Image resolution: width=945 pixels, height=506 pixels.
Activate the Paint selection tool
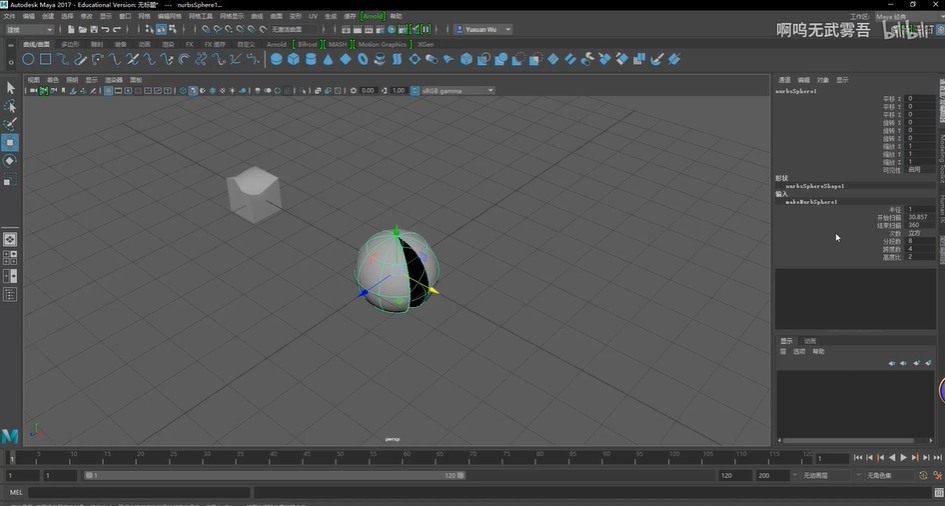click(10, 124)
